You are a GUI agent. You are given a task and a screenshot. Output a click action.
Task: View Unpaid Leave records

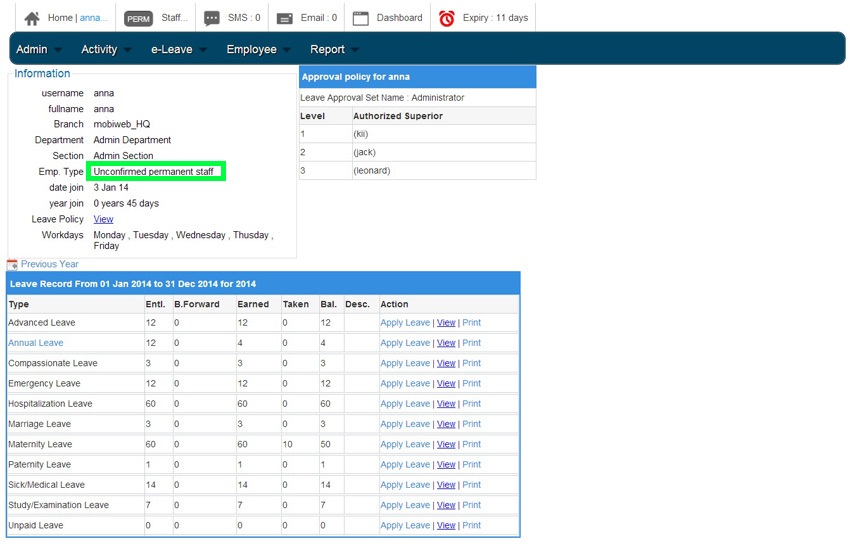(x=446, y=526)
